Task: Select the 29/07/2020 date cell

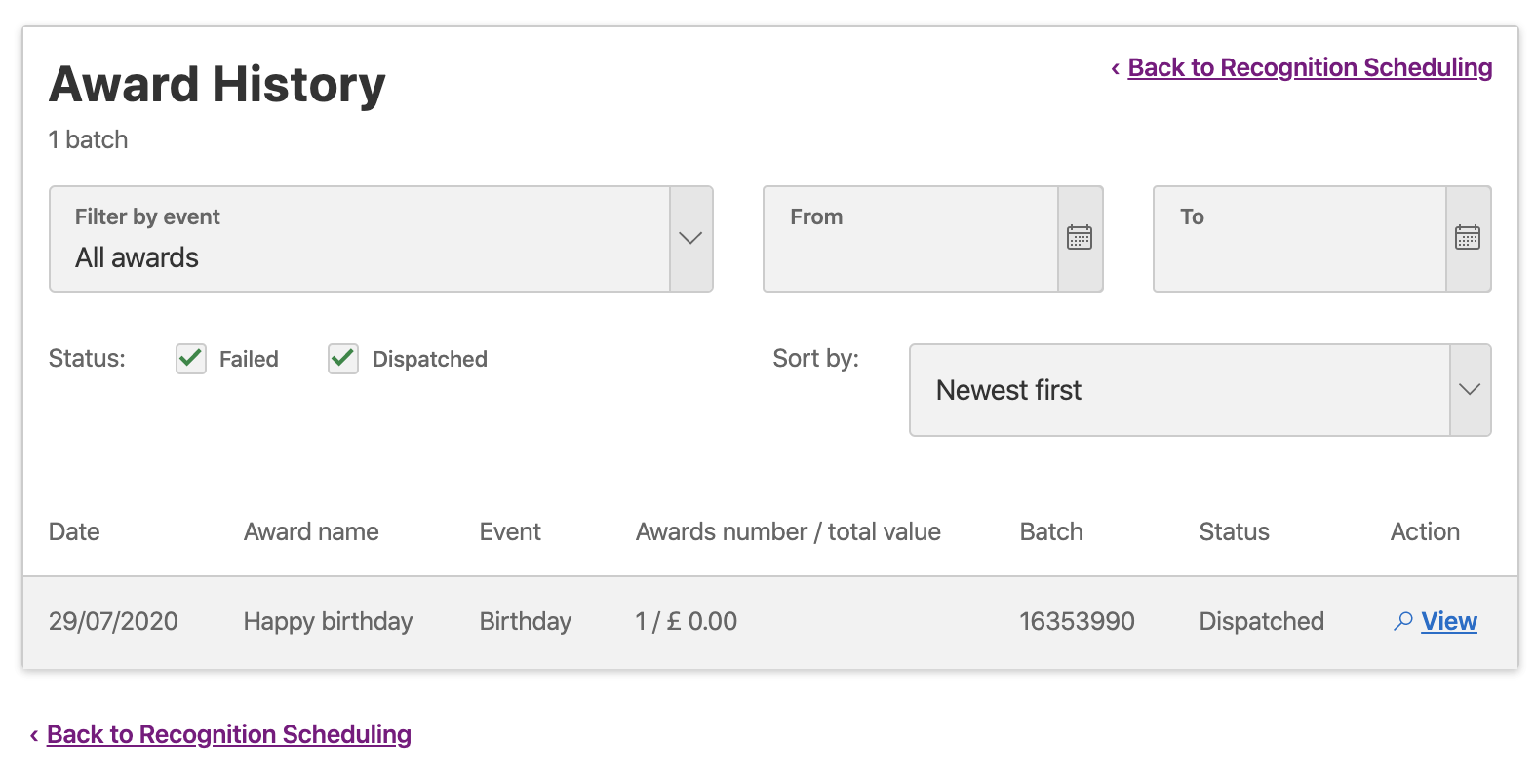Action: tap(113, 621)
